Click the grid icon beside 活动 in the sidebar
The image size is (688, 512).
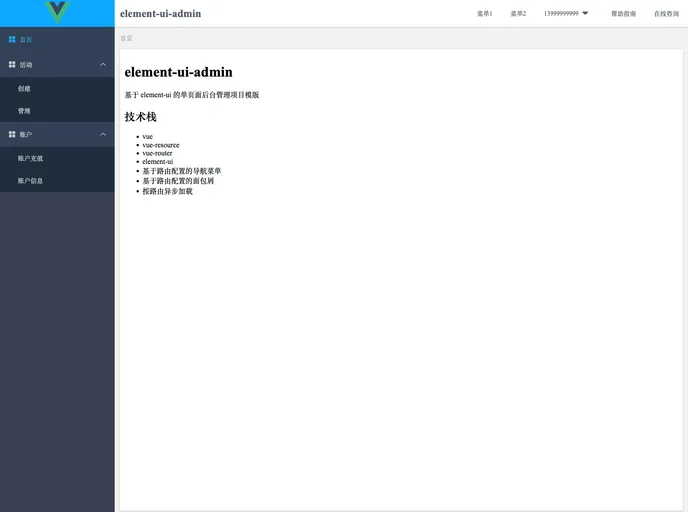coord(12,64)
